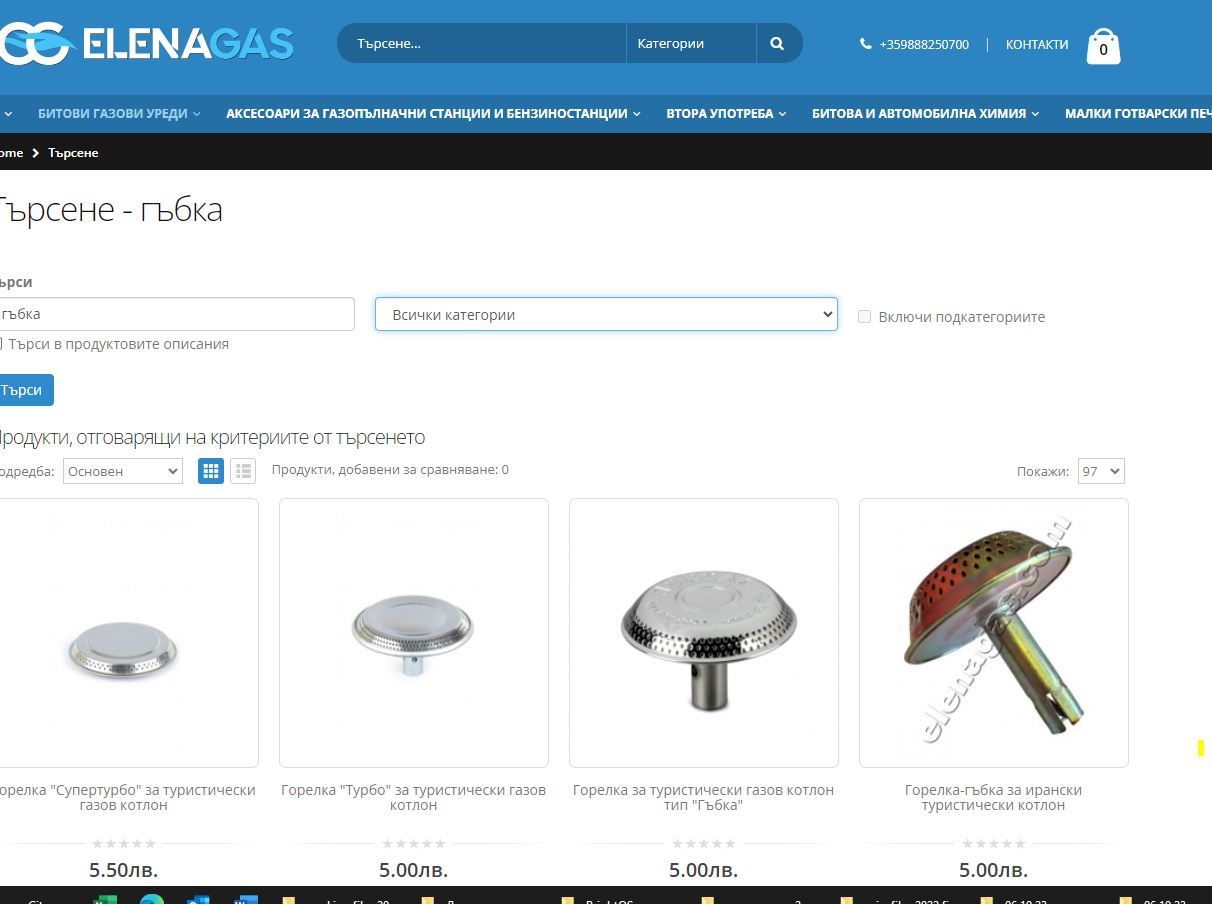Open the БИТОВИ ГАЗОВИ УРЕДИ menu
Screen dimensions: 1212x904
pyautogui.click(x=119, y=113)
